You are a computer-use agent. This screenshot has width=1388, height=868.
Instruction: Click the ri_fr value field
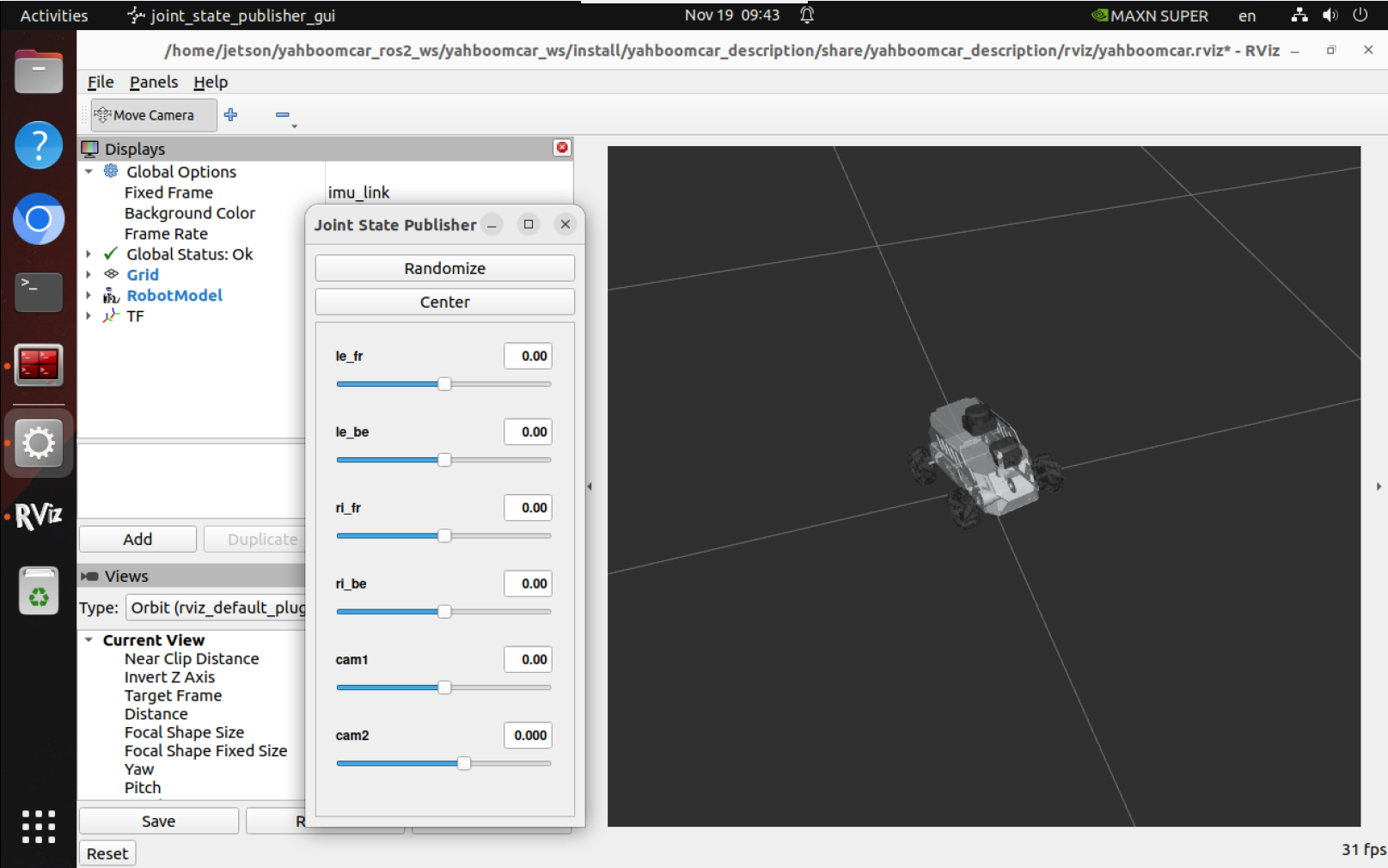pos(528,508)
